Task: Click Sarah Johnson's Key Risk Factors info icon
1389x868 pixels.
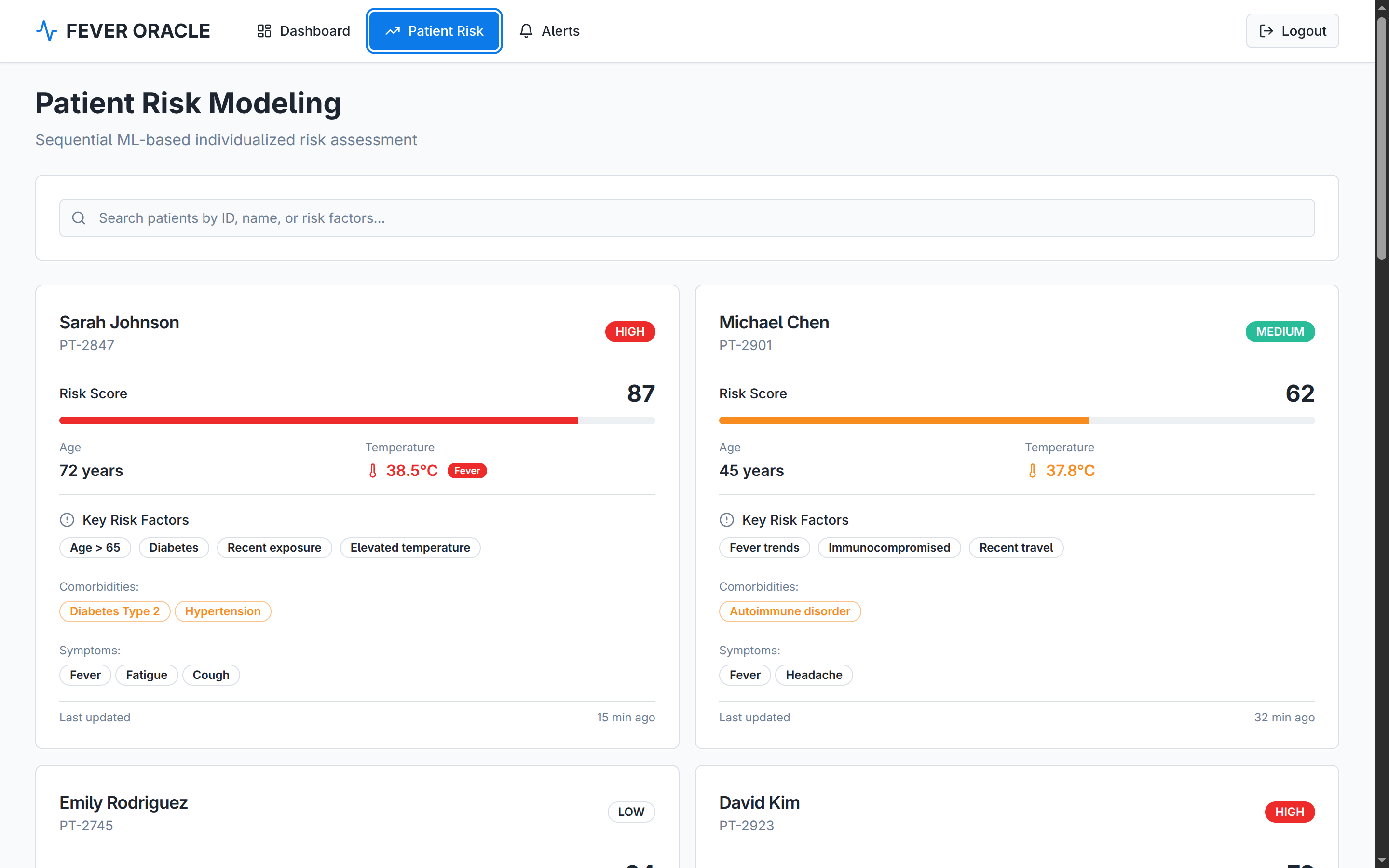Action: tap(67, 519)
